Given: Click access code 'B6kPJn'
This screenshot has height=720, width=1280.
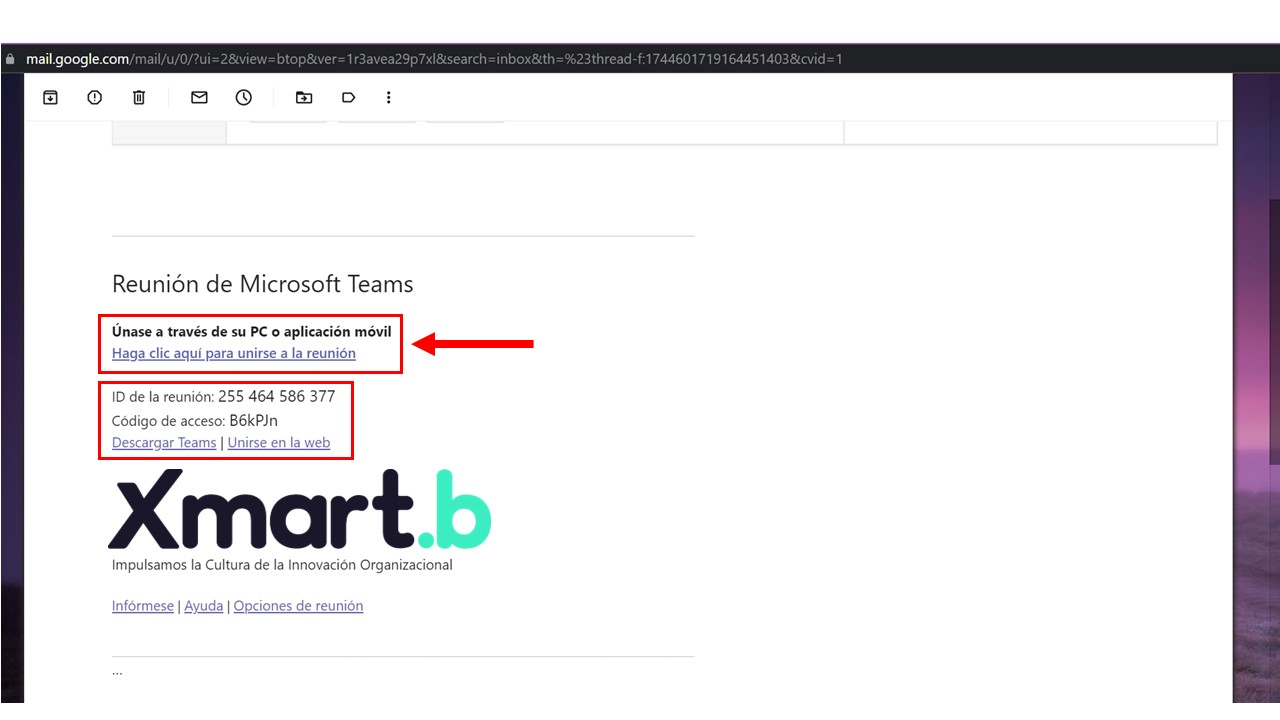Looking at the screenshot, I should (253, 420).
